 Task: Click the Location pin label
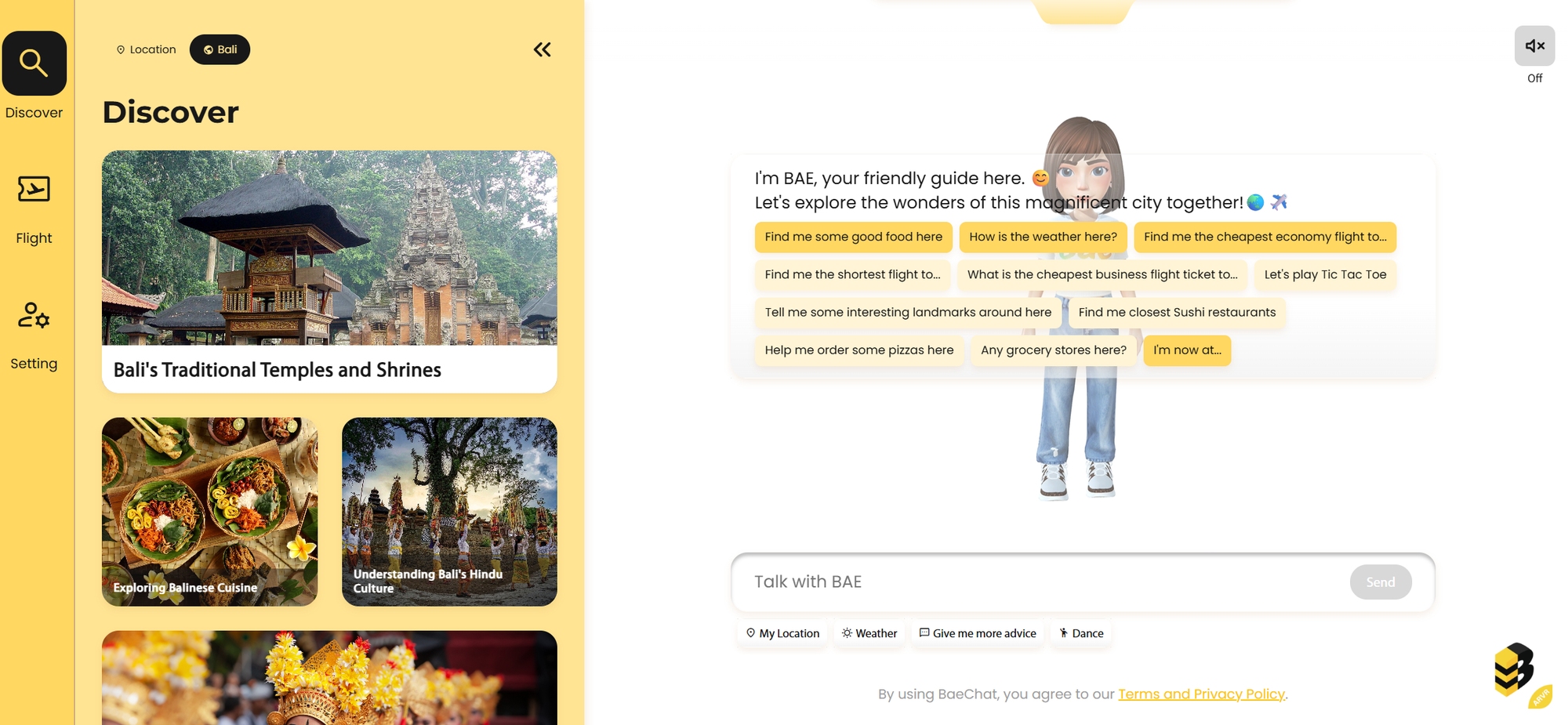click(x=146, y=49)
